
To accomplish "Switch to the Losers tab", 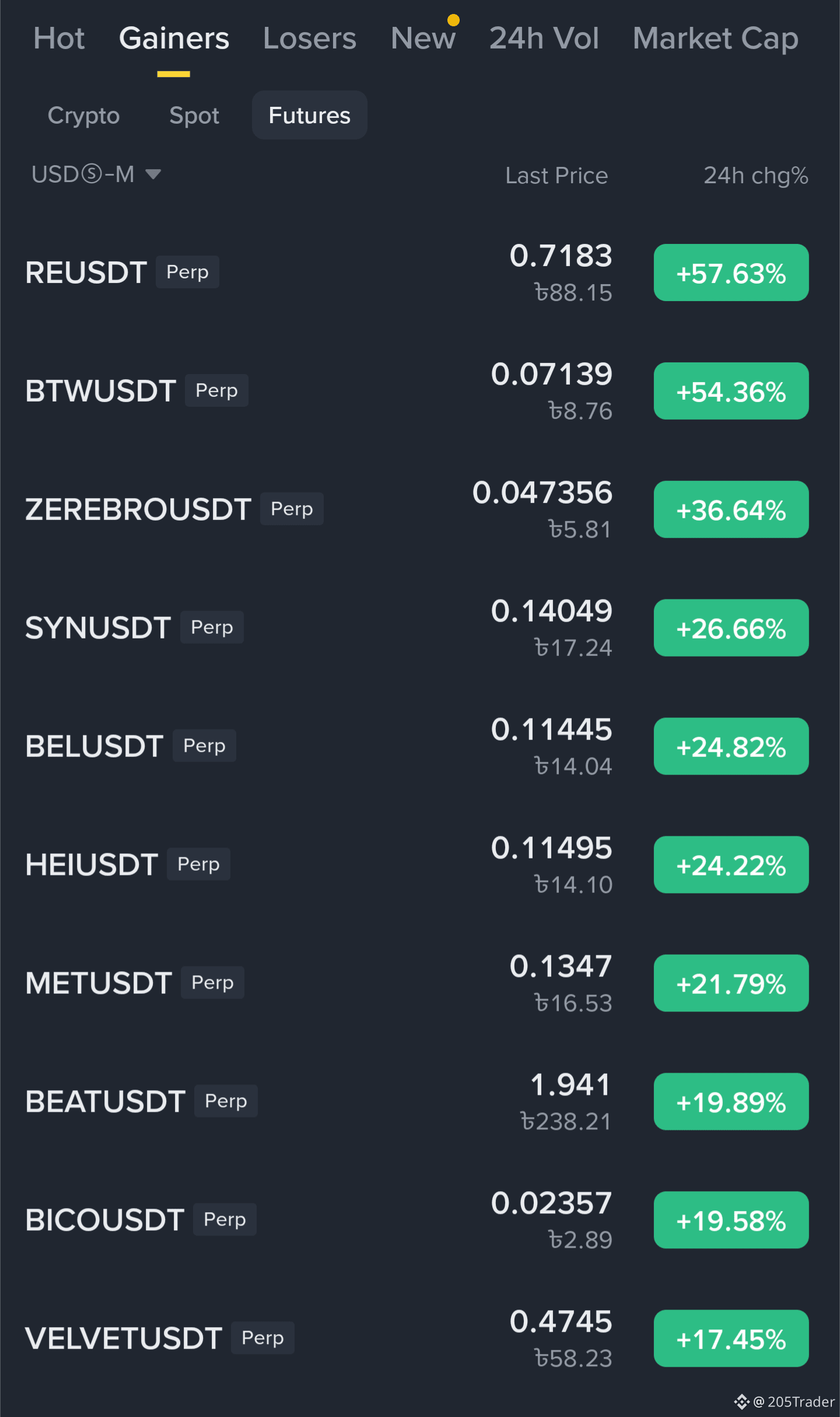I will point(309,39).
